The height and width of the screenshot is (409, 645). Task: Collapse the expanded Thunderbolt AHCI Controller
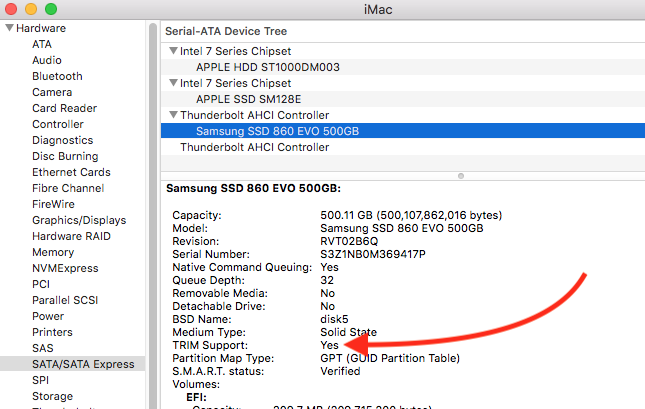pos(174,115)
